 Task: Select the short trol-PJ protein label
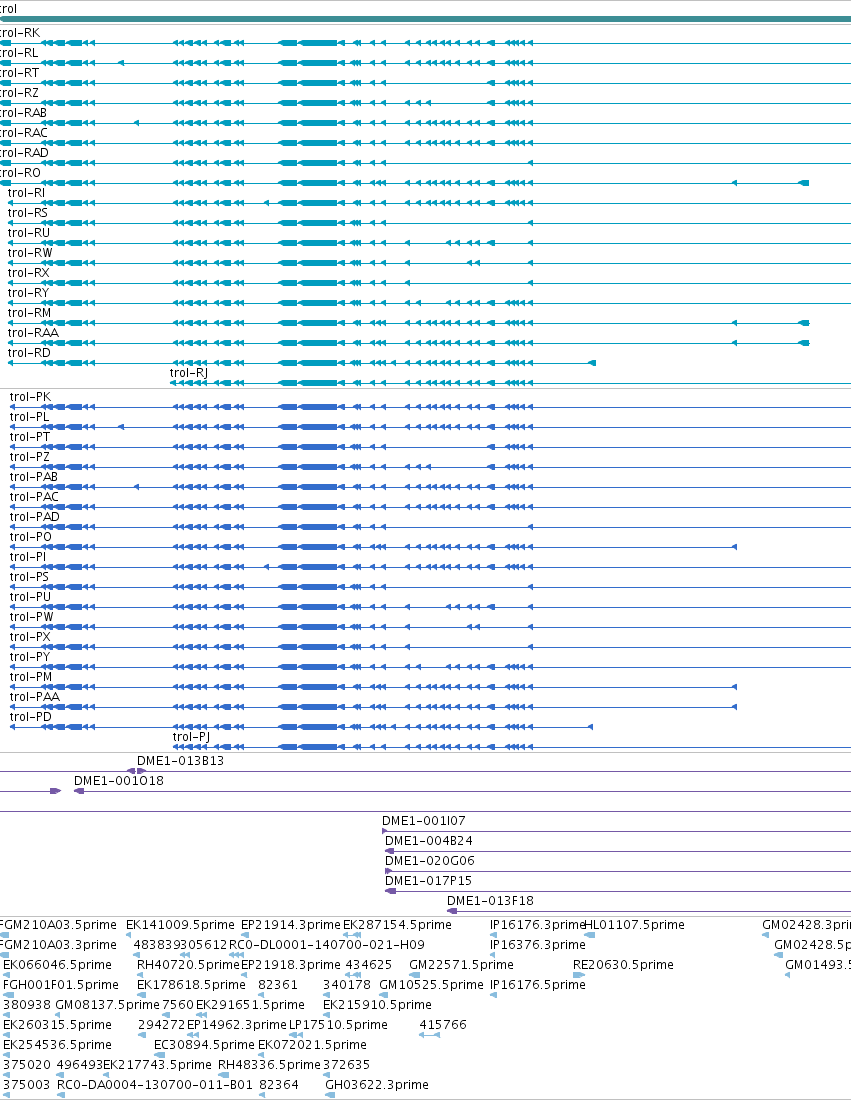tap(192, 737)
